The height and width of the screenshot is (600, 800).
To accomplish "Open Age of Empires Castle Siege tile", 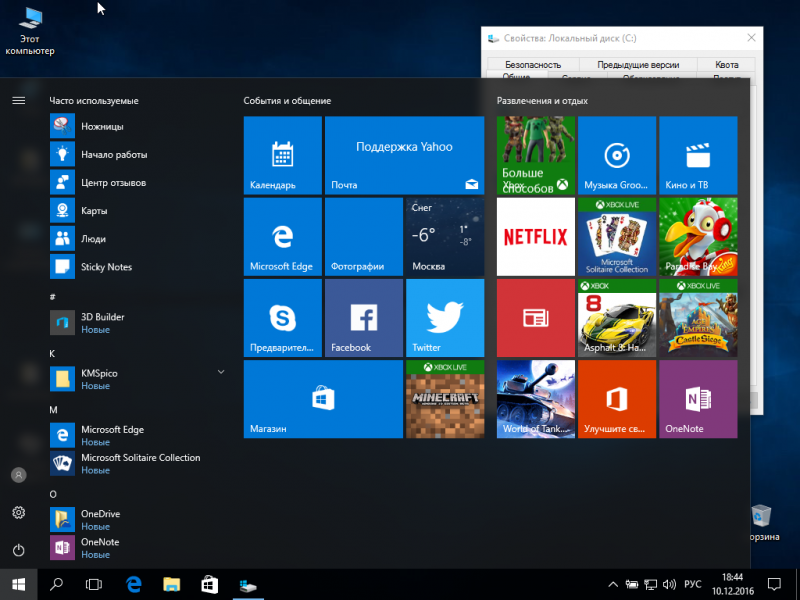I will click(698, 318).
